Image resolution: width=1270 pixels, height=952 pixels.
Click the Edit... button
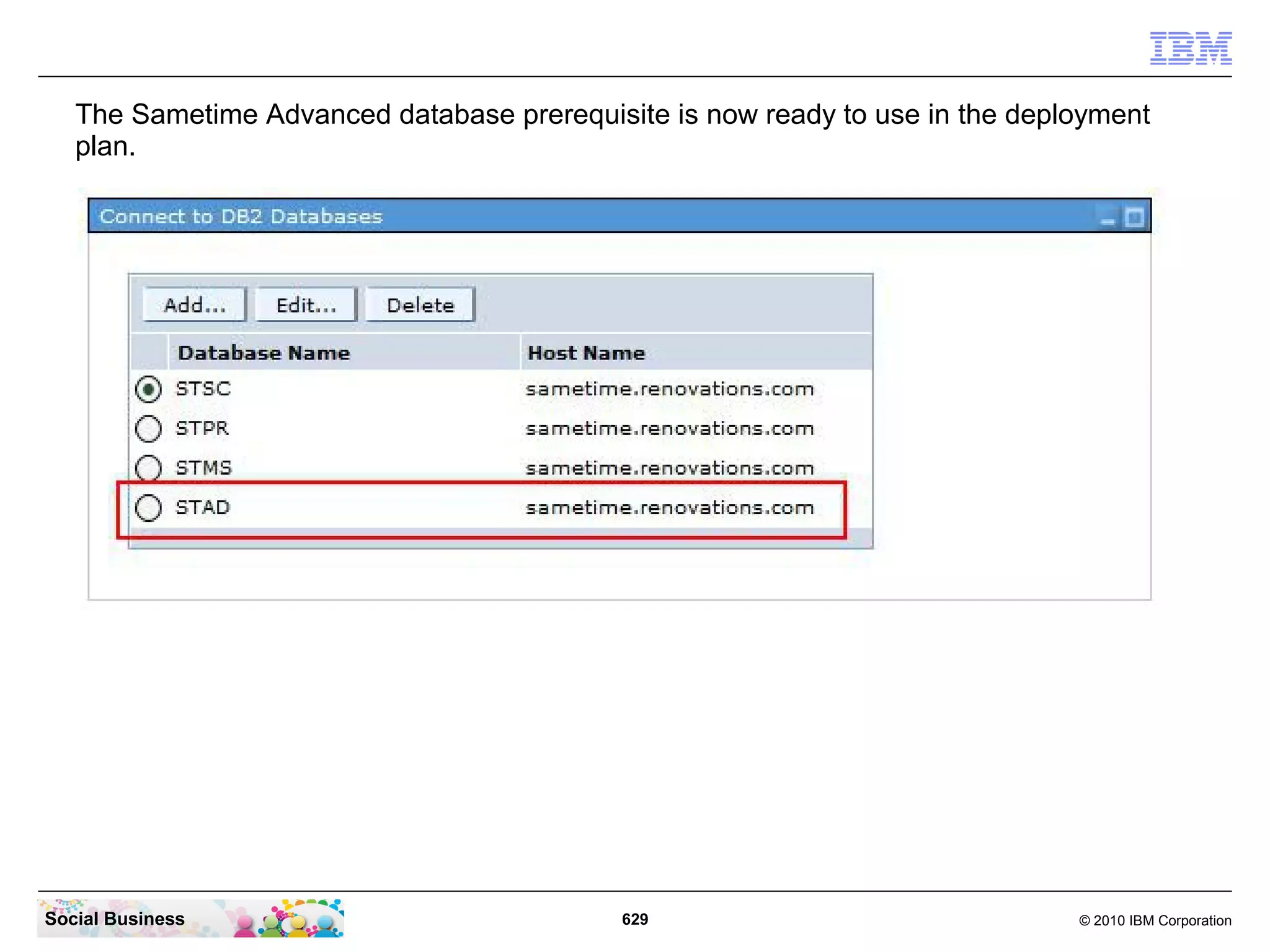point(306,304)
